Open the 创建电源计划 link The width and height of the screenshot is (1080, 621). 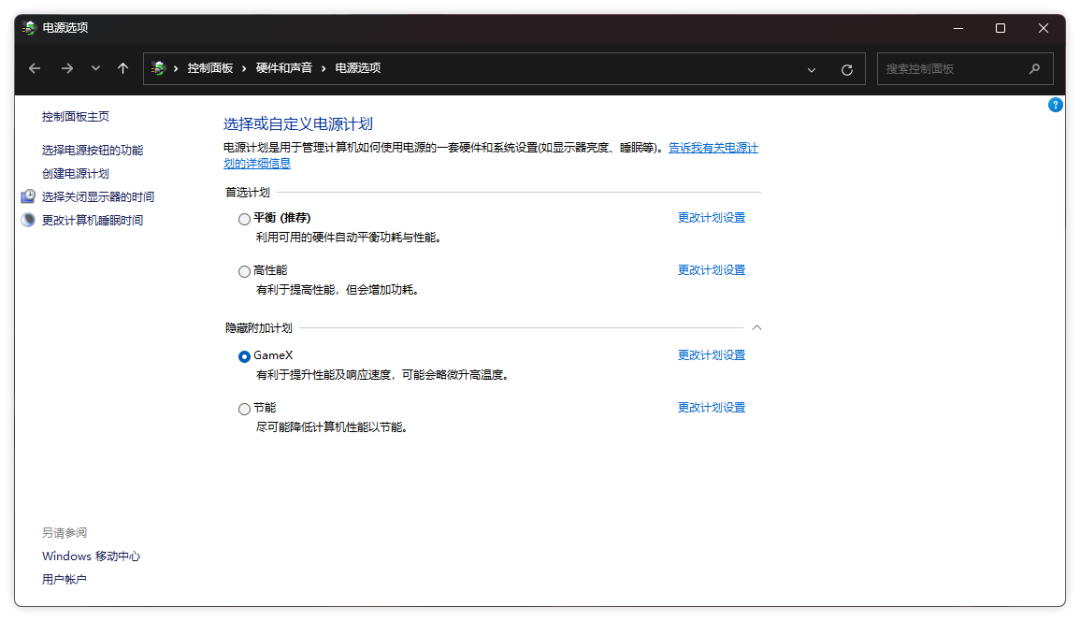75,173
